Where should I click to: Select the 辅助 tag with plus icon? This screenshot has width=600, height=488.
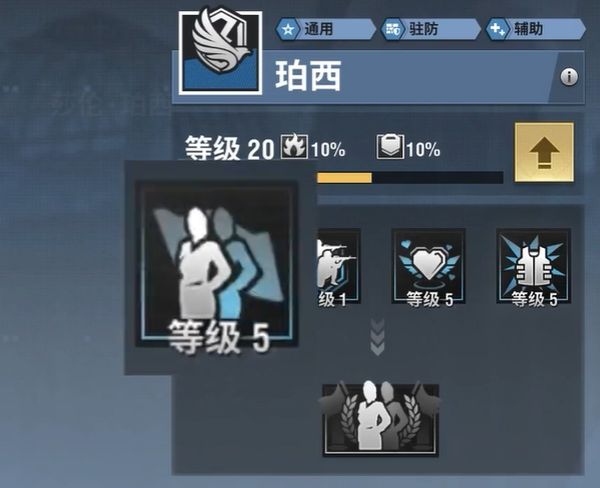coord(536,29)
